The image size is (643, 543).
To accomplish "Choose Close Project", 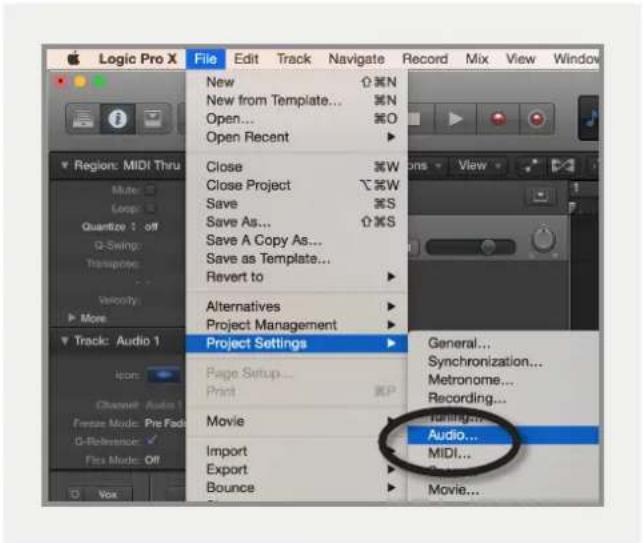I will point(296,185).
